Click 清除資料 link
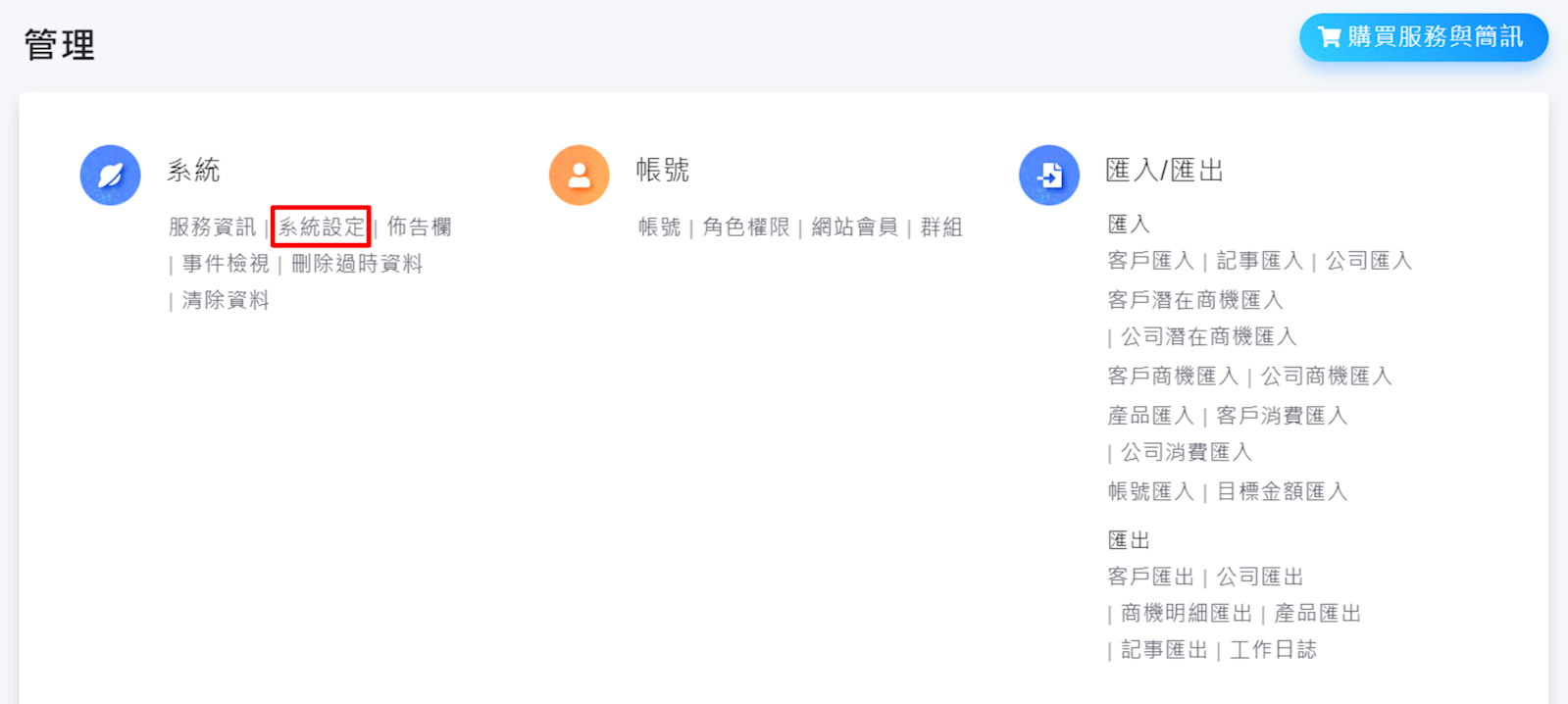 [x=226, y=300]
